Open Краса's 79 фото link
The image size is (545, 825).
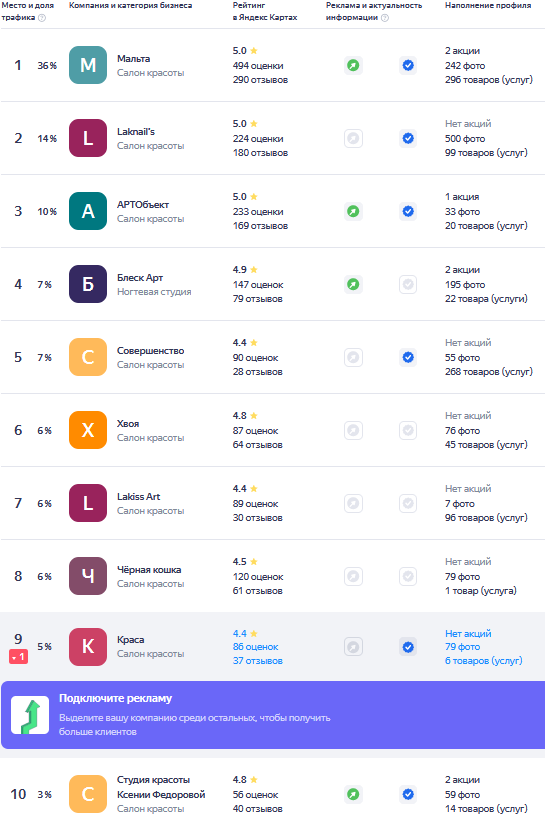(x=462, y=647)
